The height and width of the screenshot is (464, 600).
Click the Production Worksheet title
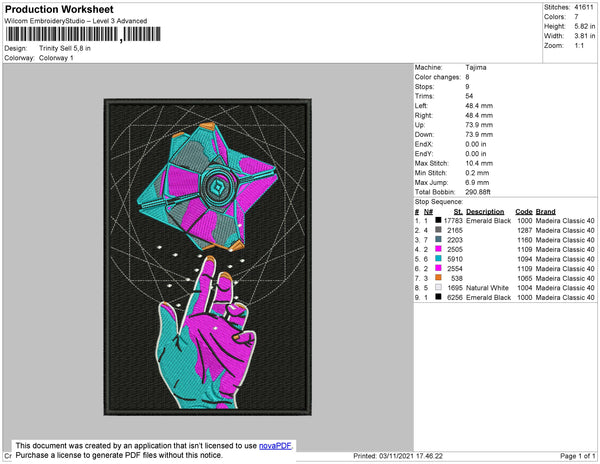coord(59,9)
